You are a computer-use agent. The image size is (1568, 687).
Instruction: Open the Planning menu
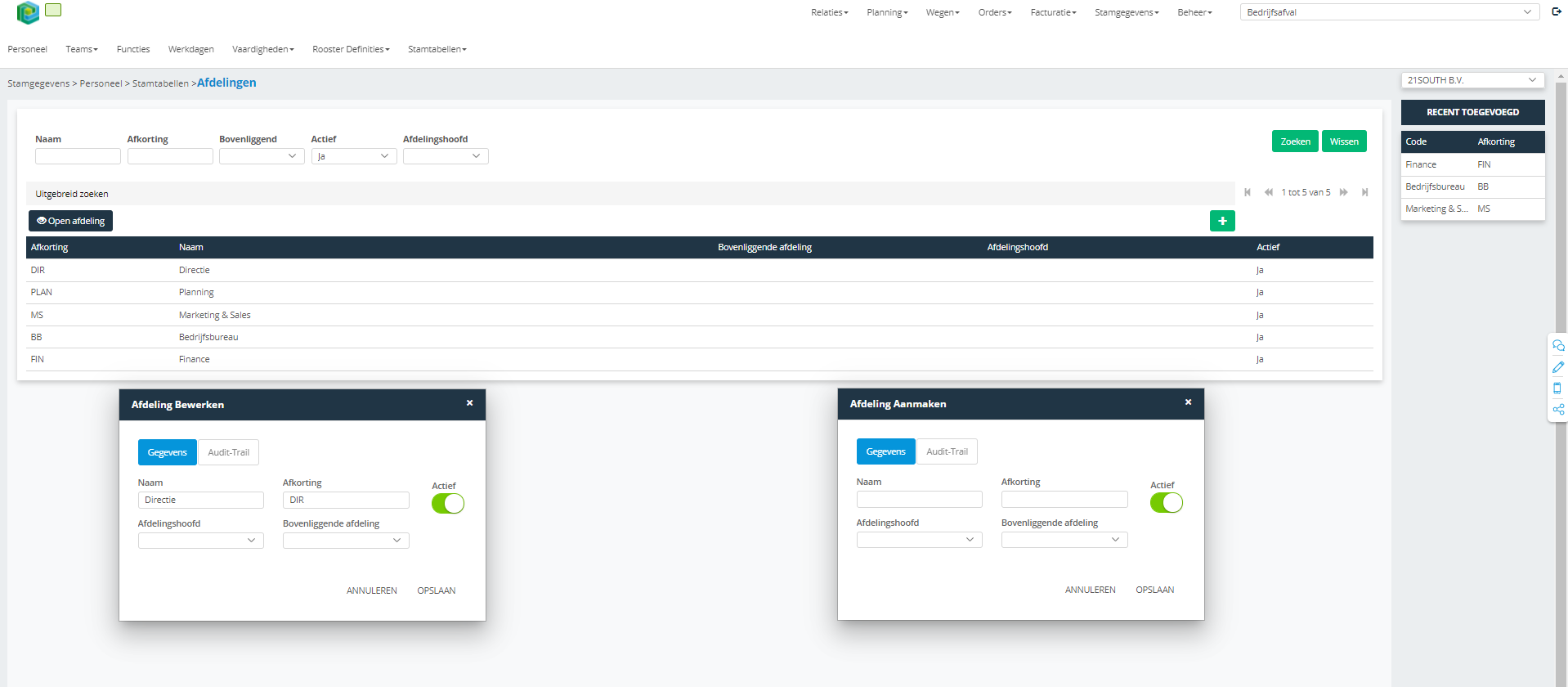coord(887,12)
